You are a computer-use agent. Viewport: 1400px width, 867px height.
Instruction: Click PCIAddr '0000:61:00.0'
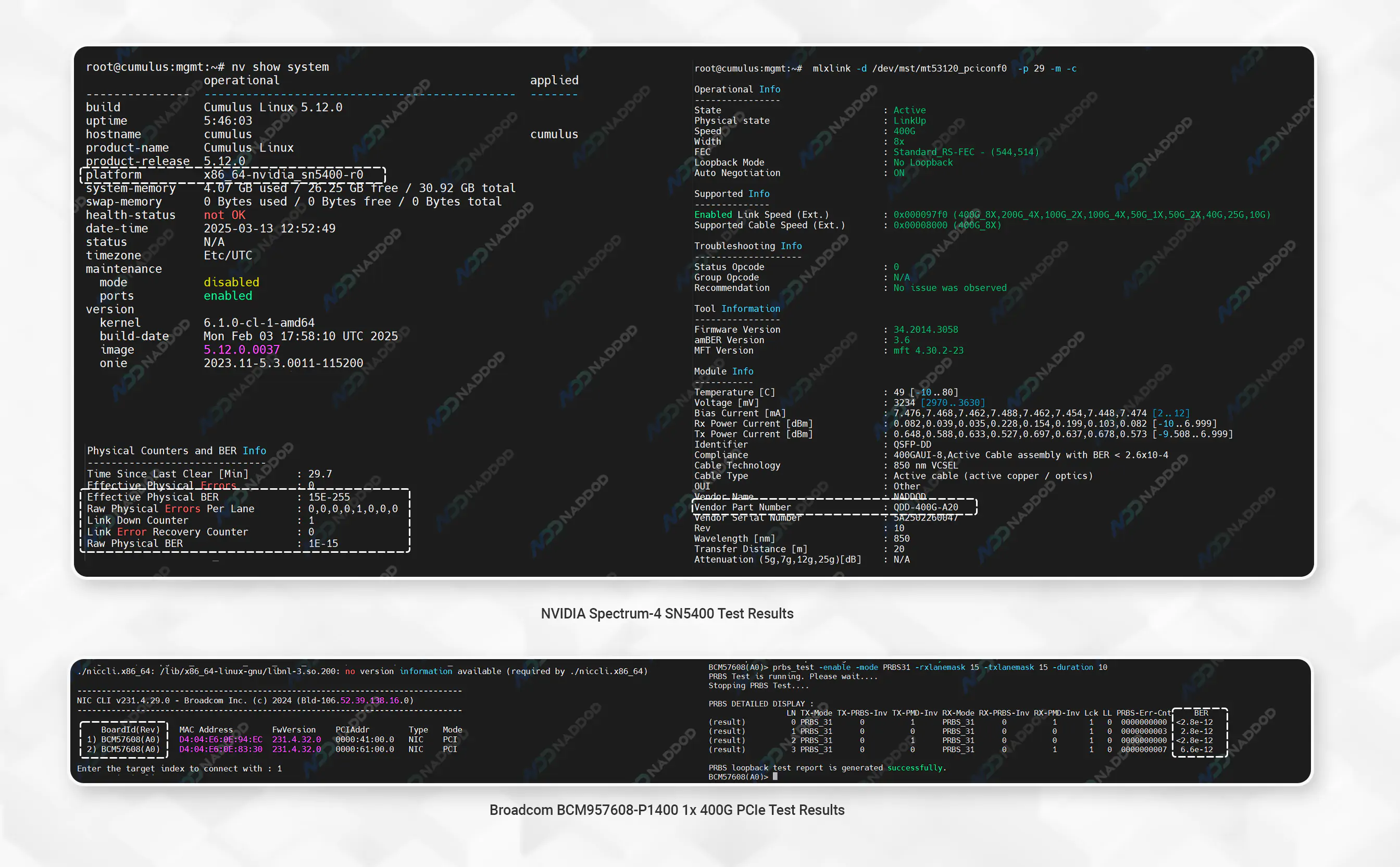(x=365, y=749)
